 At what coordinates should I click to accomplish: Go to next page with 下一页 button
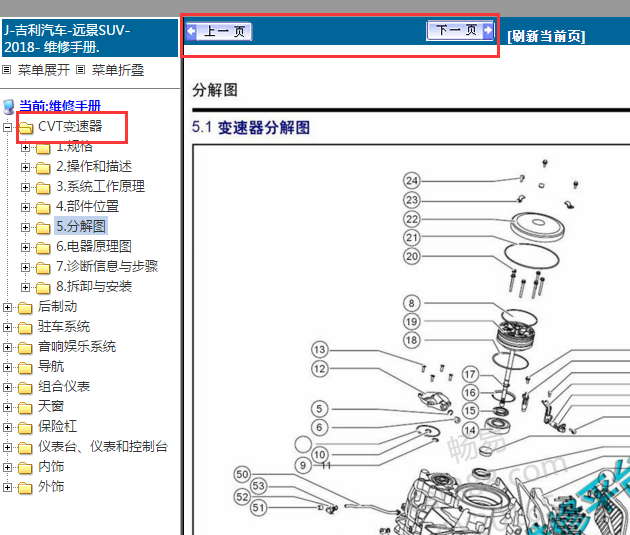(x=460, y=31)
